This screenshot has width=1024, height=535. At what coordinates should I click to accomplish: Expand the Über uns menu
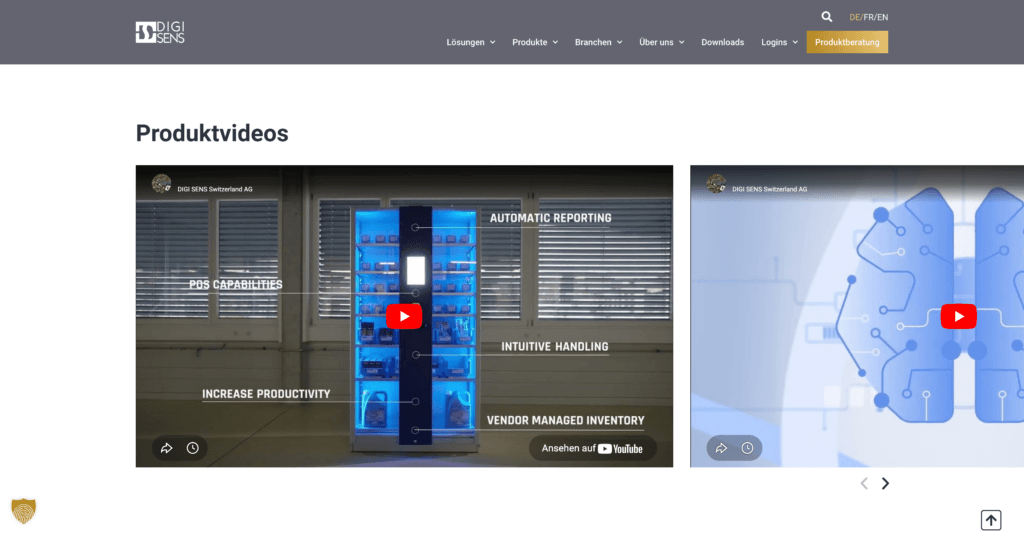(662, 42)
